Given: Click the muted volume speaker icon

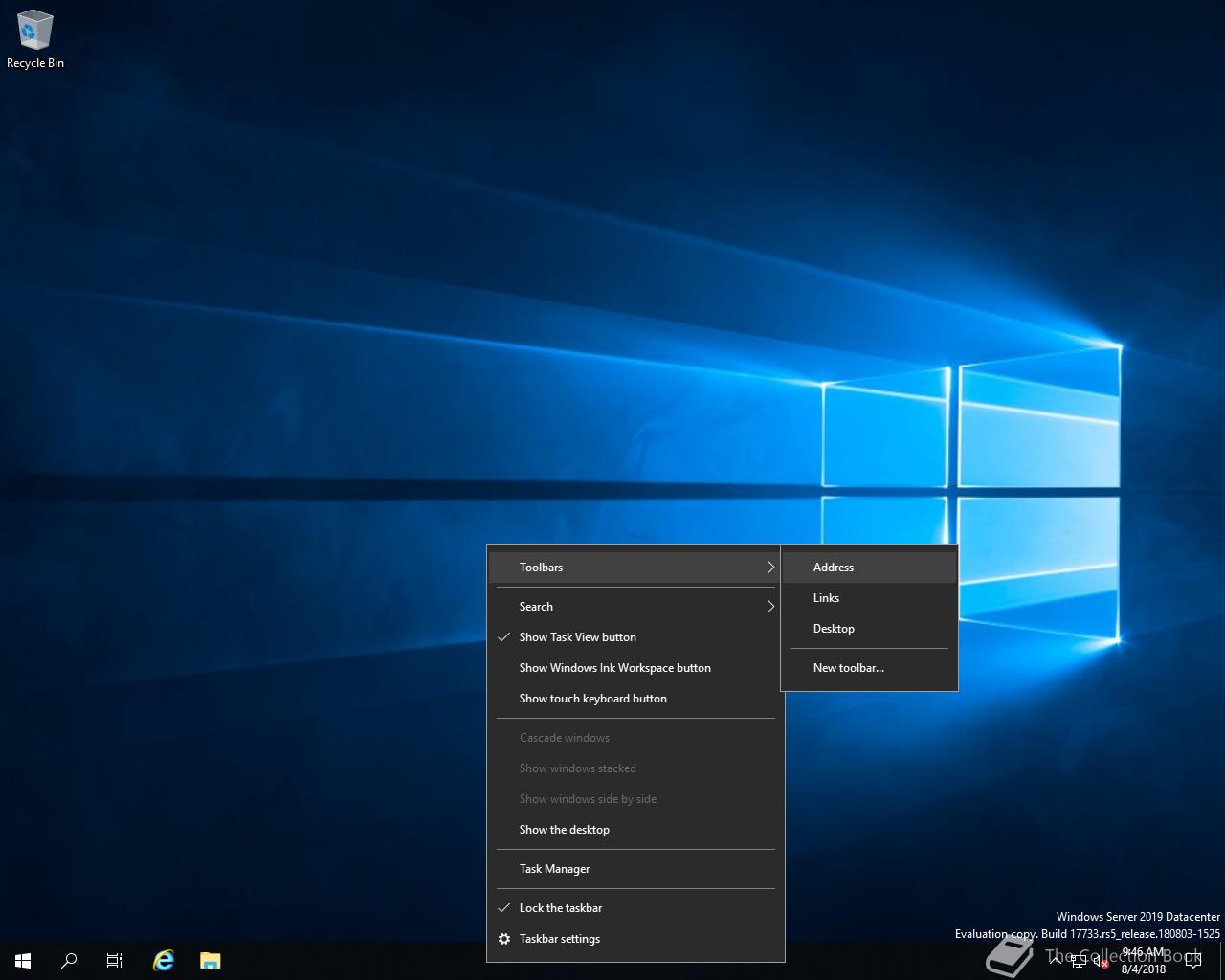Looking at the screenshot, I should pos(1101,961).
